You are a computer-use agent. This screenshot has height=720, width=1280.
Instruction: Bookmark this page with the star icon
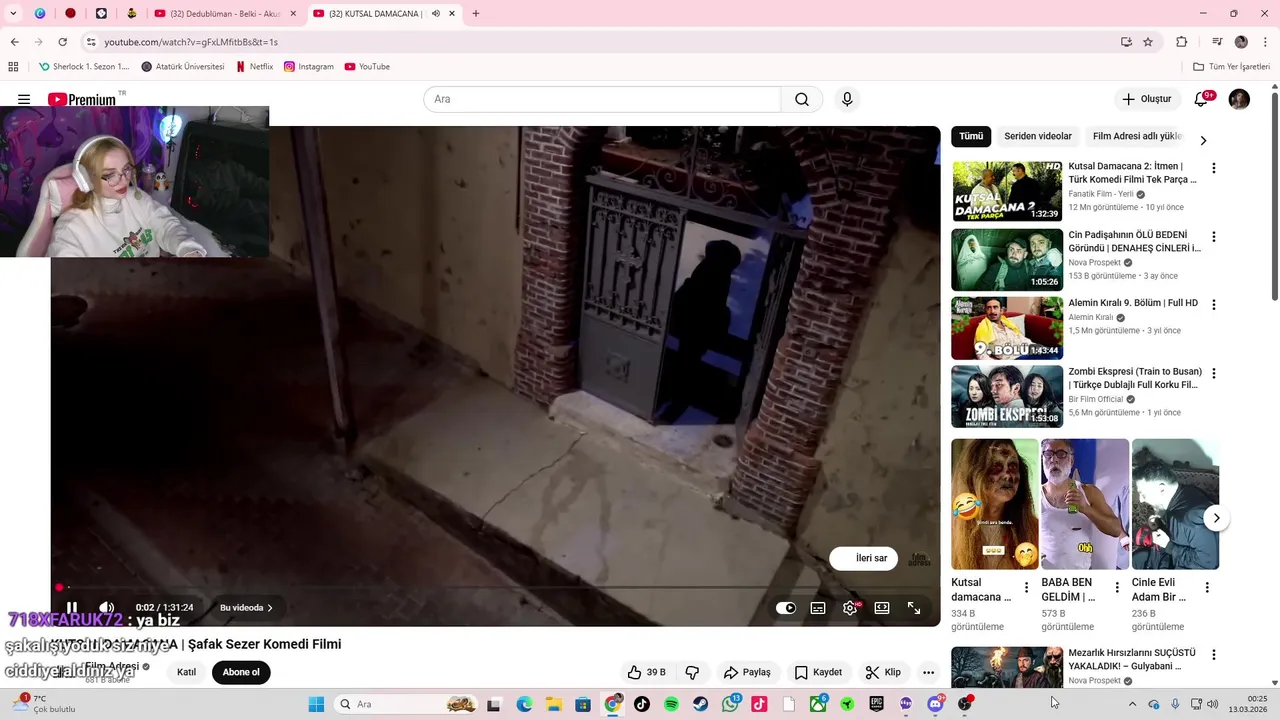(1148, 42)
